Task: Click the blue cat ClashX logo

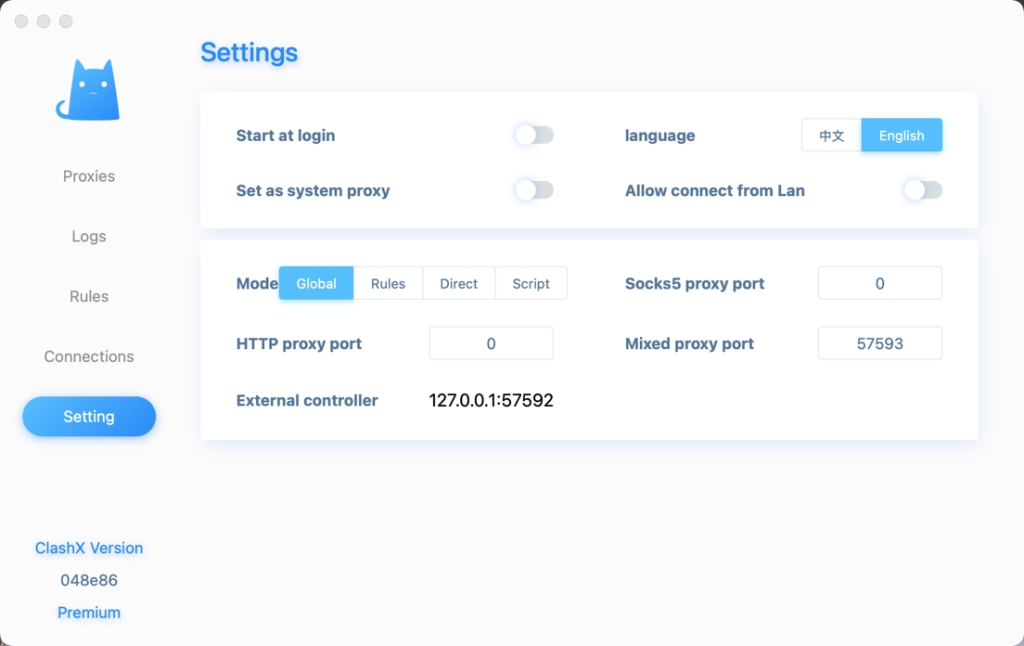Action: (x=88, y=92)
